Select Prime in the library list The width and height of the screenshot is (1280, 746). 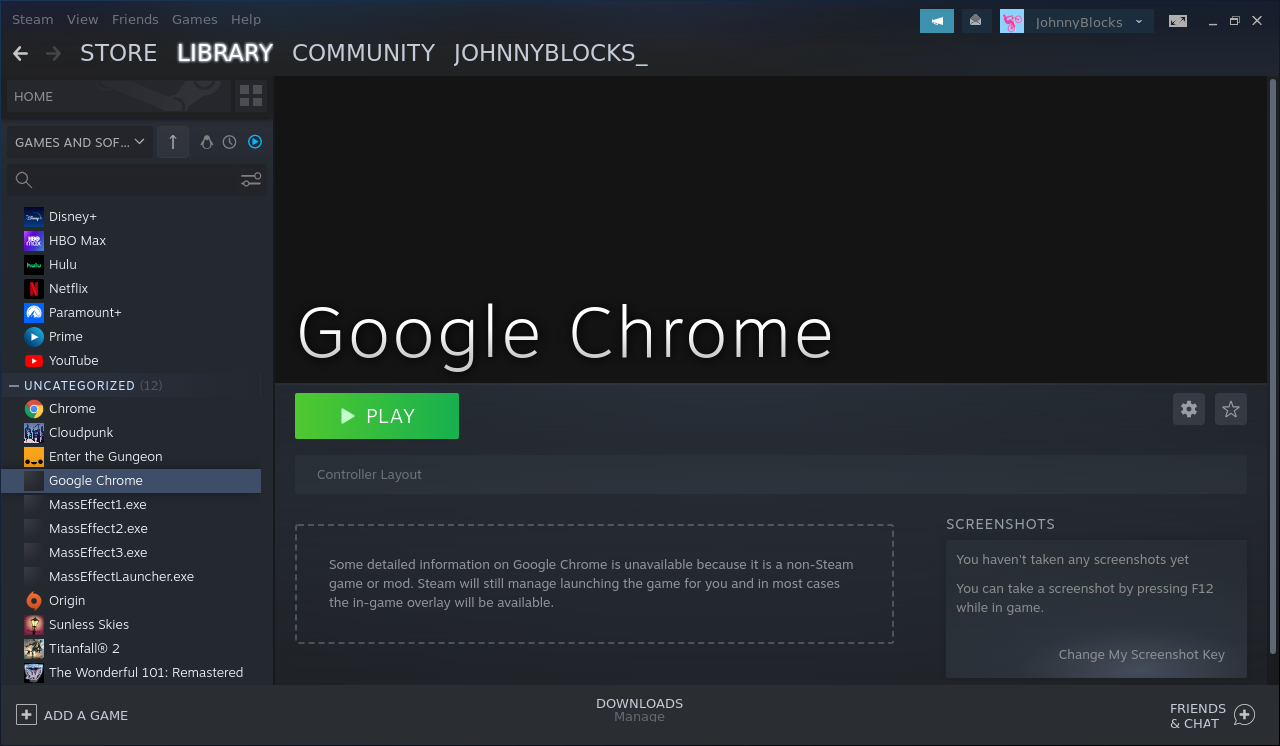coord(131,336)
